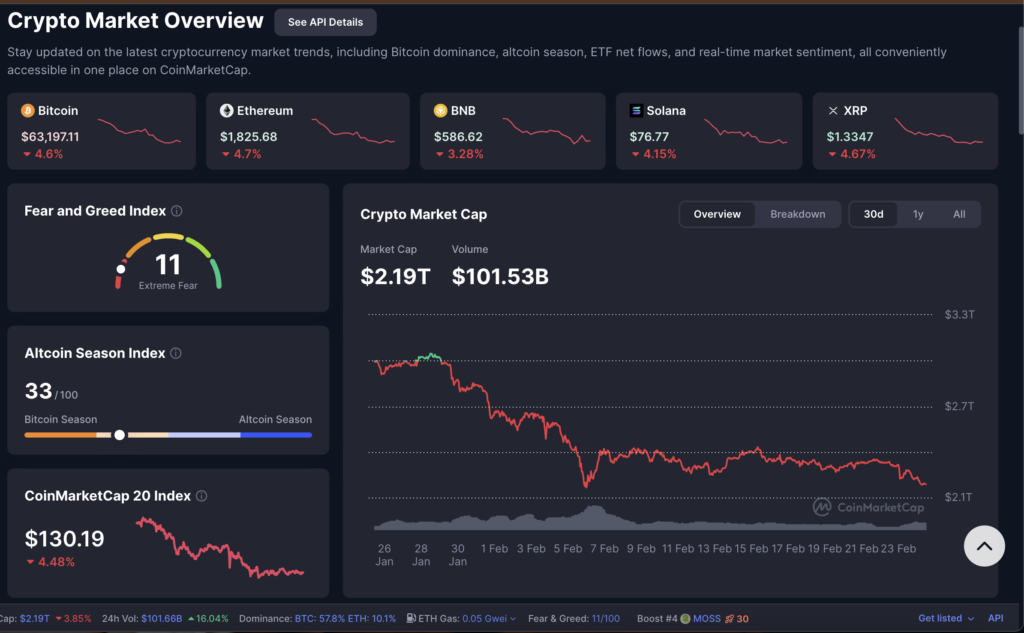
Task: Click the MOSS boost token link
Action: 706,619
